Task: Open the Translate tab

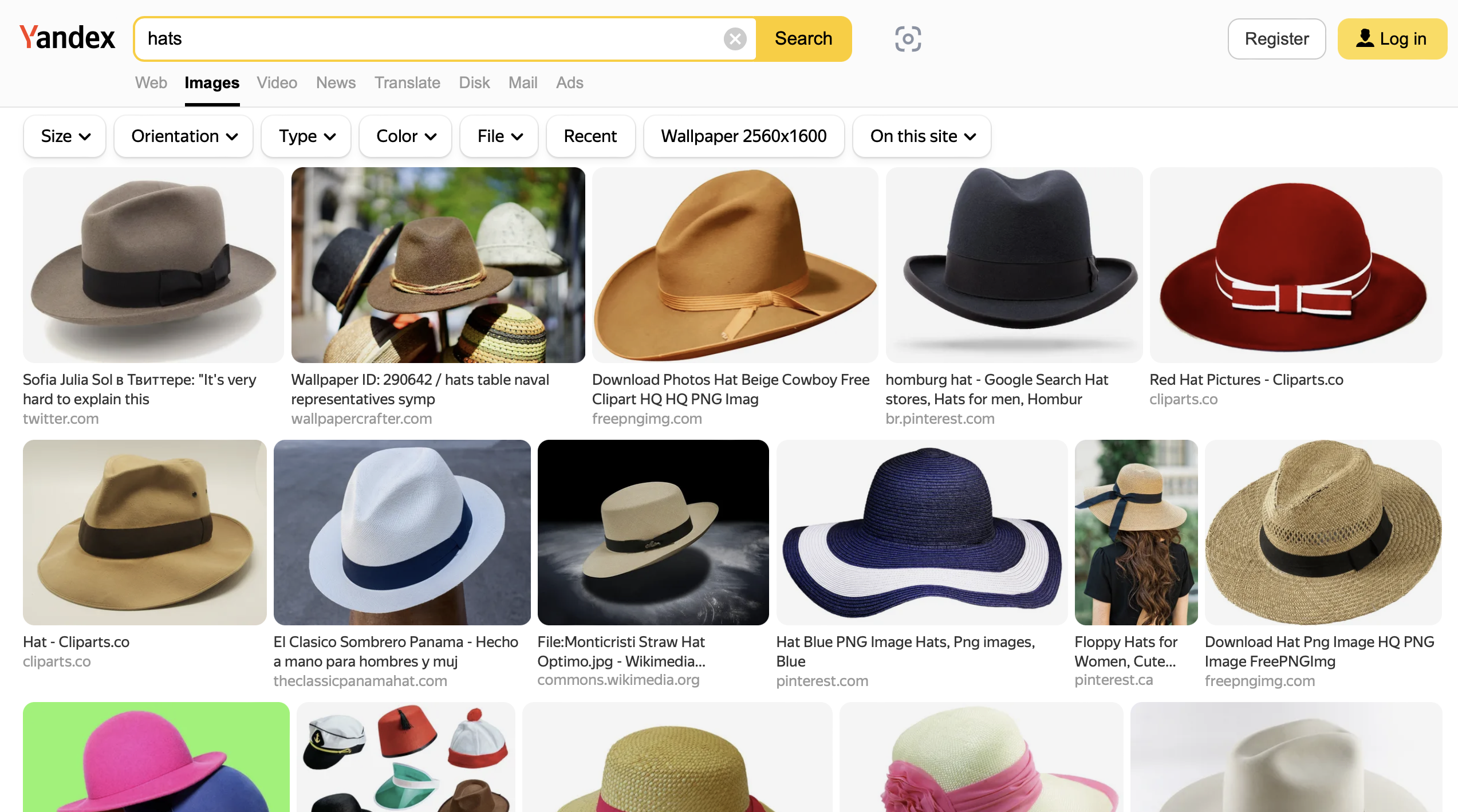Action: (407, 82)
